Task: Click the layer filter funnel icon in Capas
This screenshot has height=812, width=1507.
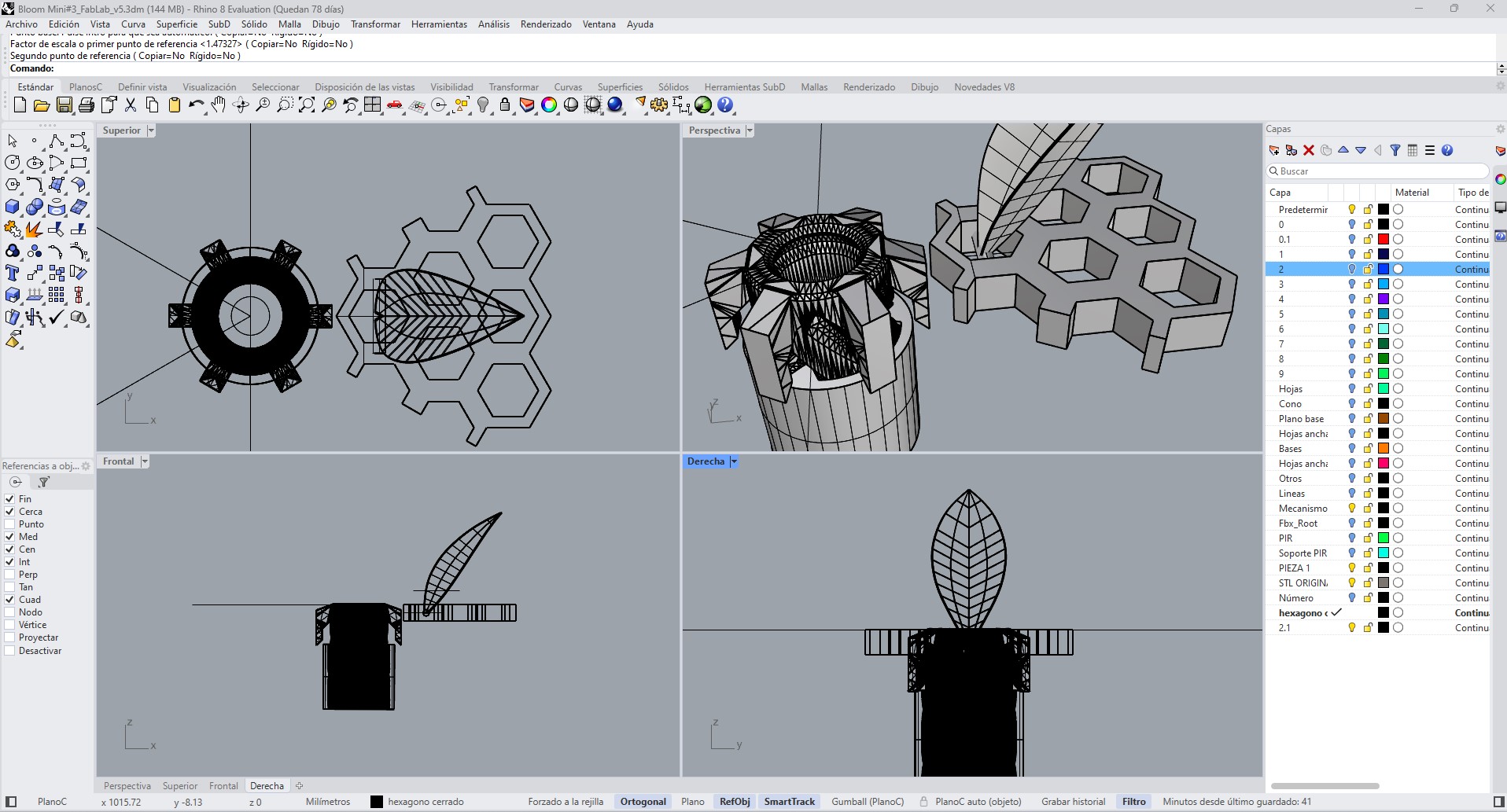Action: pos(1395,150)
